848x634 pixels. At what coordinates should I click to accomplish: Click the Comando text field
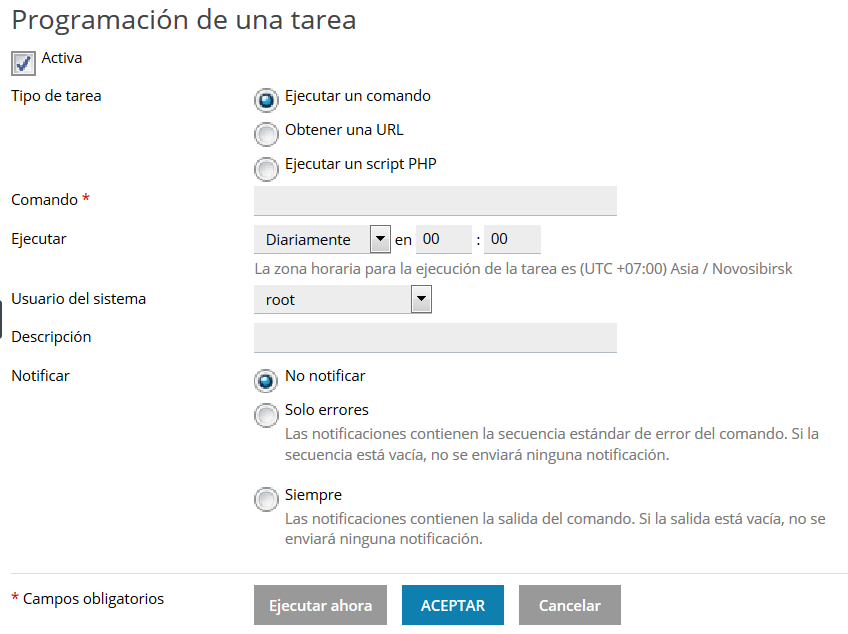435,201
